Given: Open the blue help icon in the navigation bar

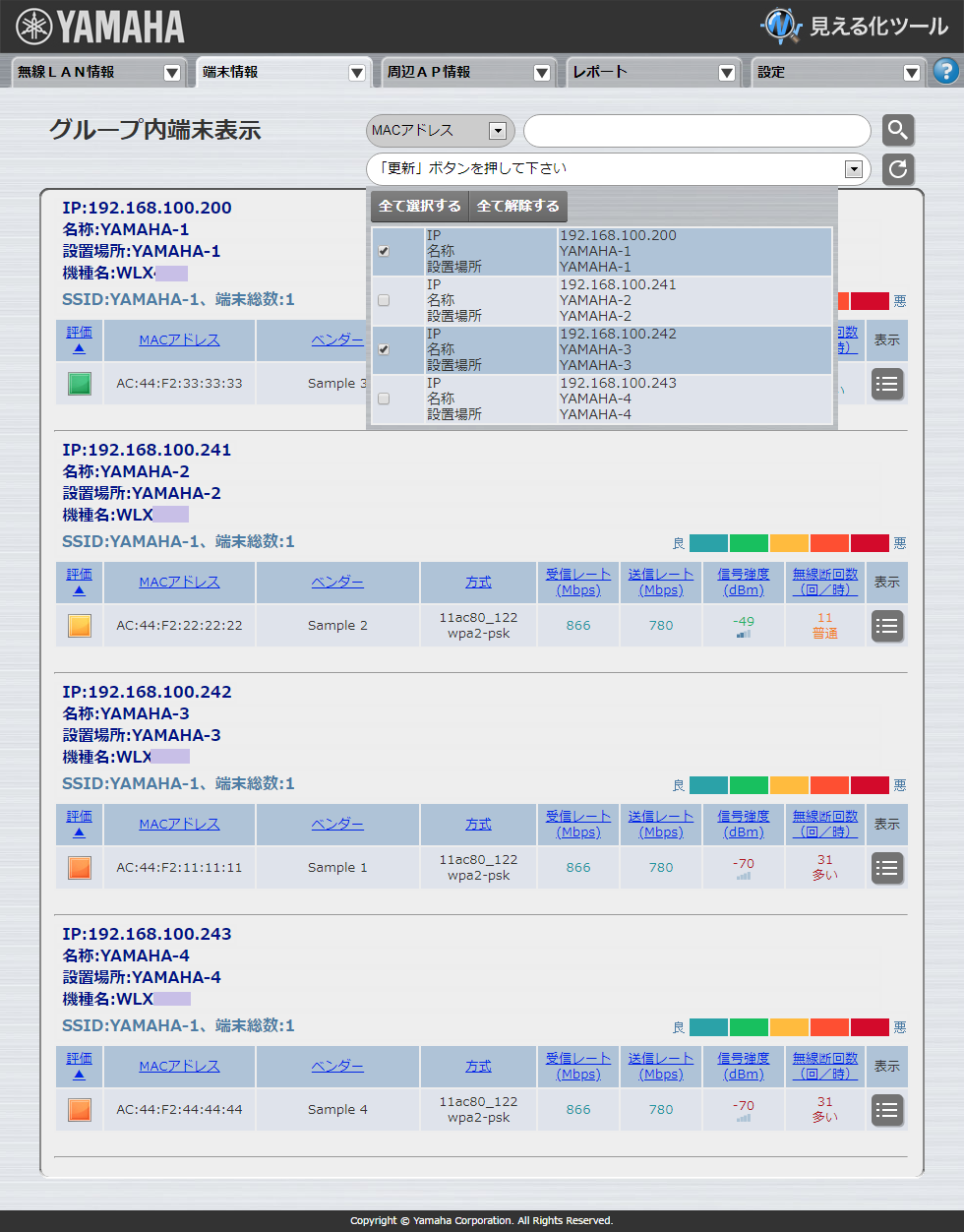Looking at the screenshot, I should click(946, 72).
